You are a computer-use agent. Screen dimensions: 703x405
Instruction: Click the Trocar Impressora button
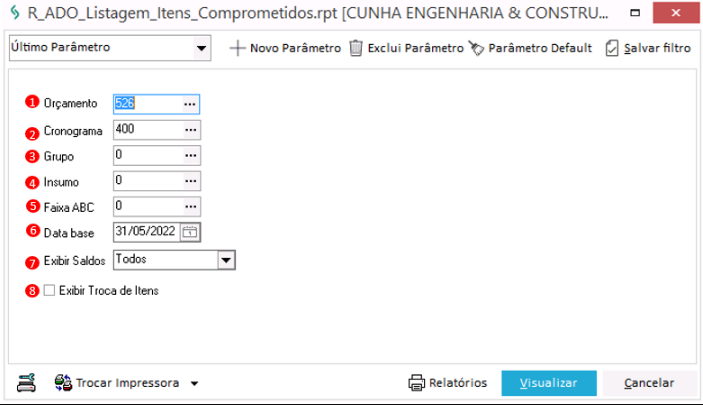pyautogui.click(x=117, y=383)
